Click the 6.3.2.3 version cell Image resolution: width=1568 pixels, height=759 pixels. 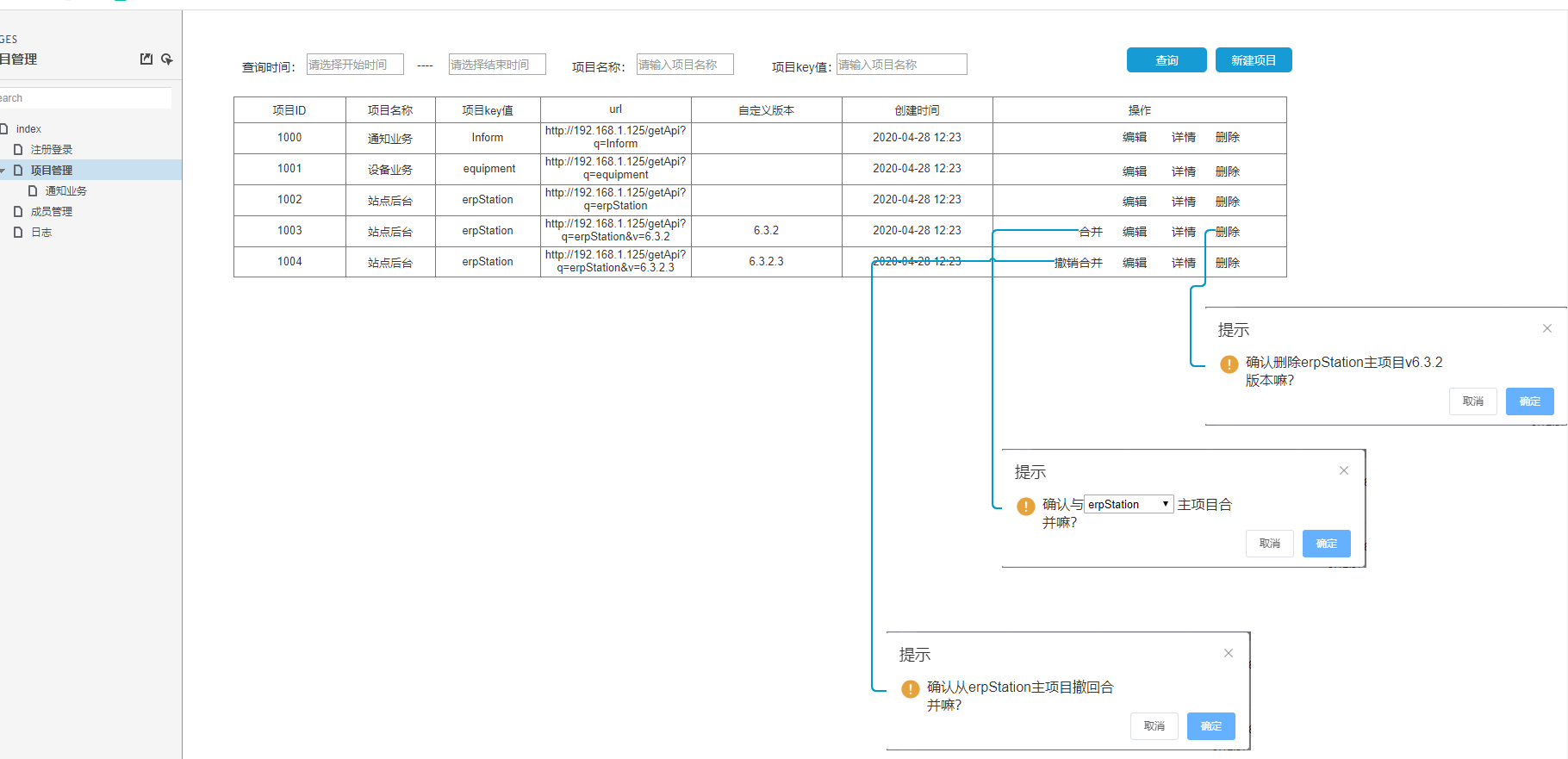pyautogui.click(x=766, y=262)
